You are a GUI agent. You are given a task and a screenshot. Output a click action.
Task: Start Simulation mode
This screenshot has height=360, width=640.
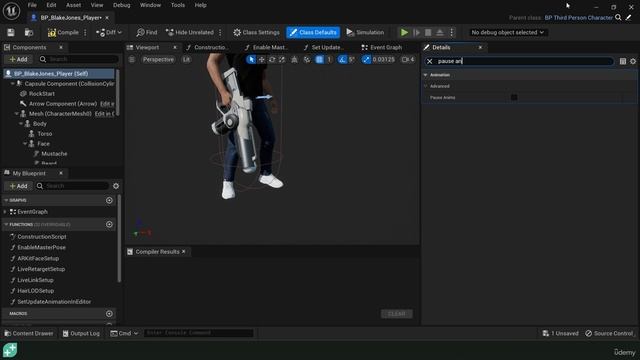(365, 32)
